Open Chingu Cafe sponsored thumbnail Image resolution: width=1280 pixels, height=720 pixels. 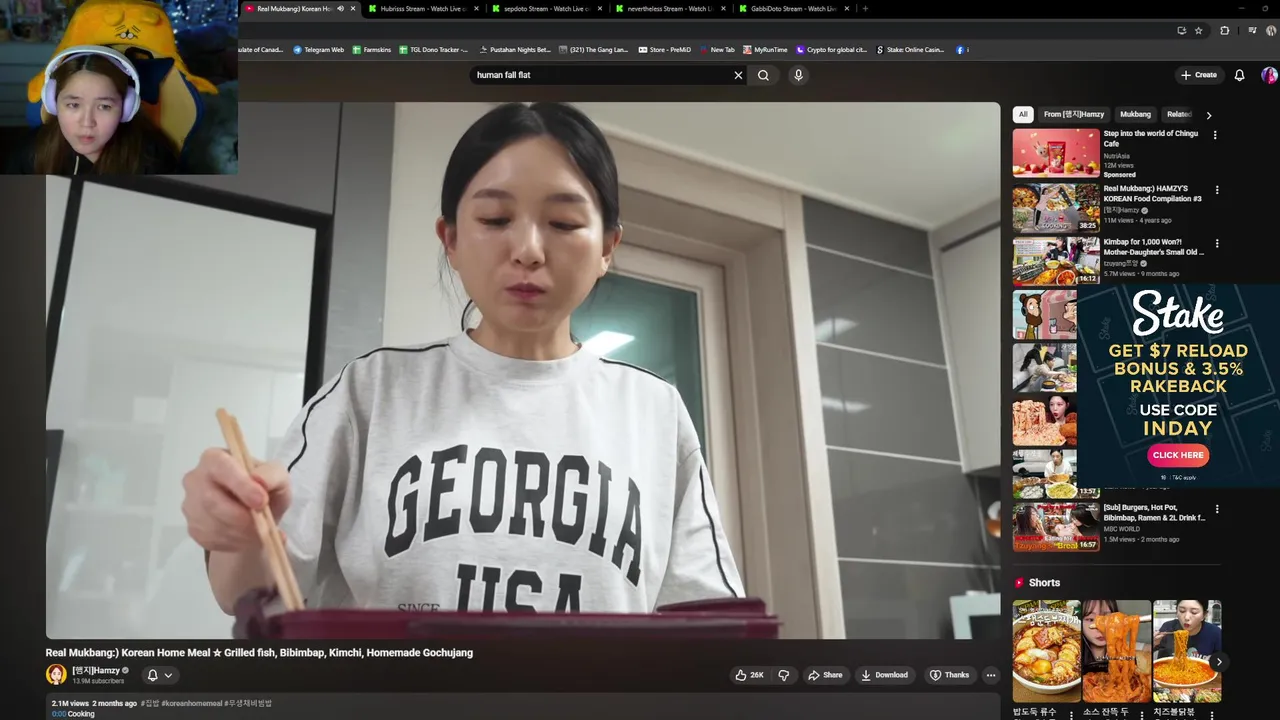coord(1056,153)
